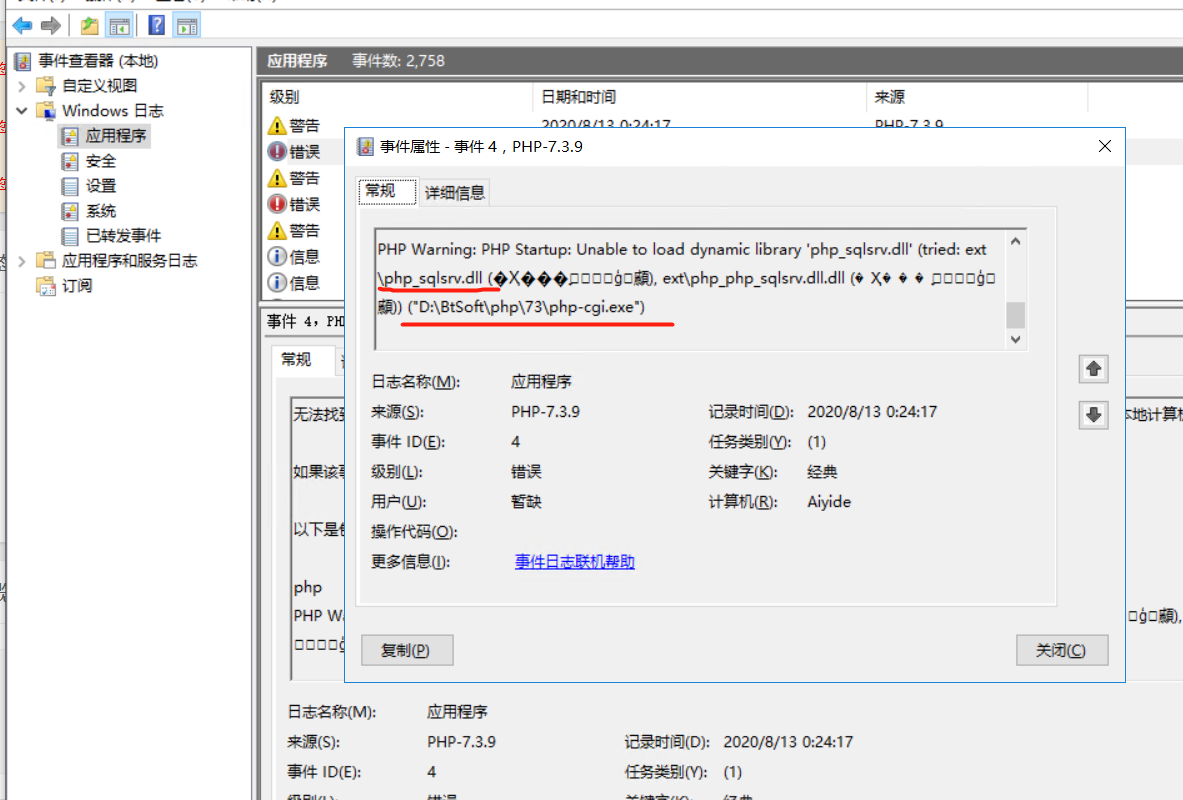Click the third 警告 row's warning icon

coord(277,230)
